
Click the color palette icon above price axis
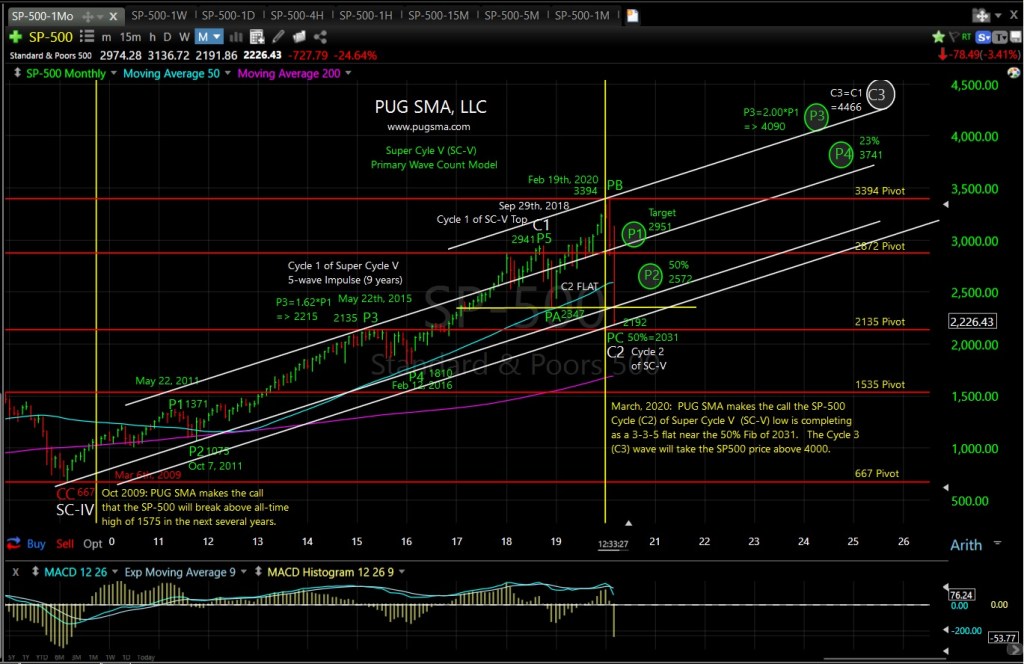pos(1014,72)
